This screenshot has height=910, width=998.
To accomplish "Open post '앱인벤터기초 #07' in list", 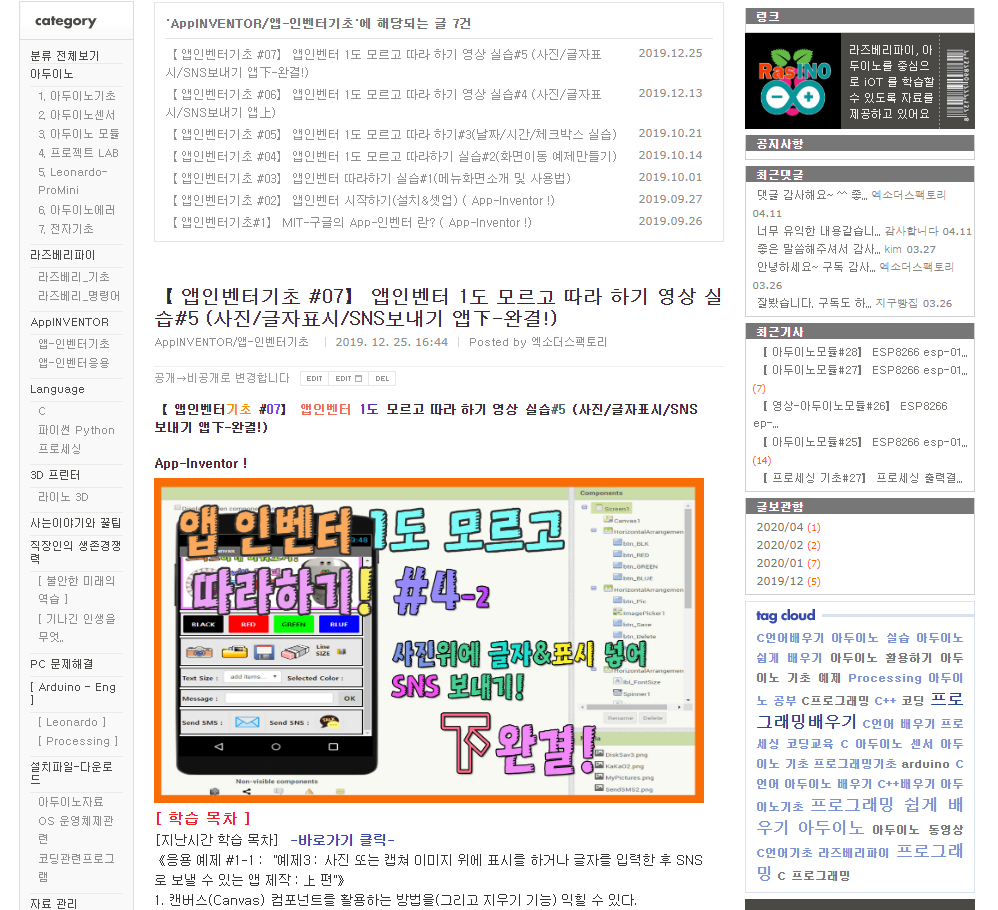I will (x=383, y=64).
